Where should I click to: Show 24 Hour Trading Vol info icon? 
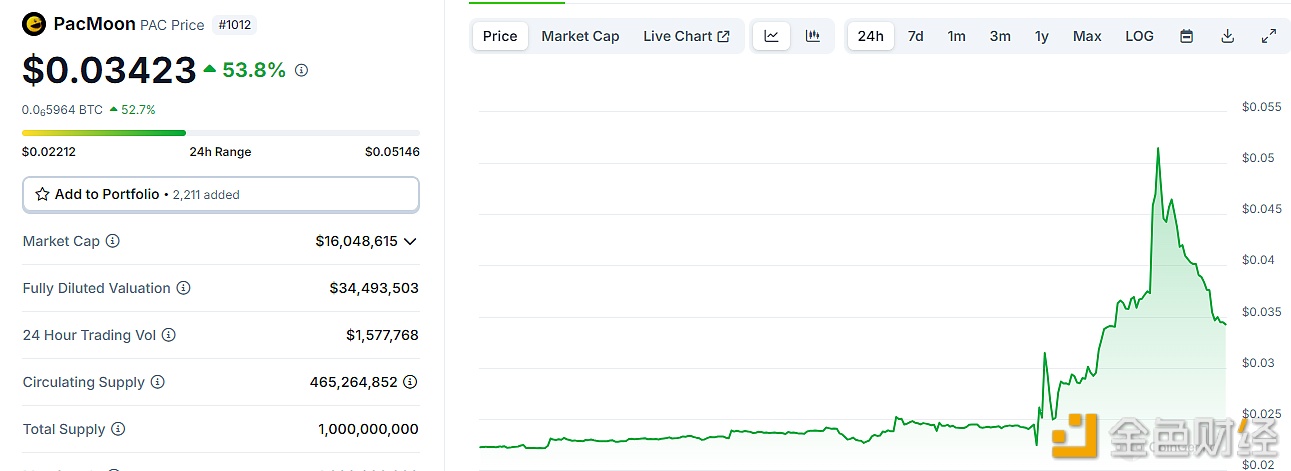pyautogui.click(x=169, y=335)
